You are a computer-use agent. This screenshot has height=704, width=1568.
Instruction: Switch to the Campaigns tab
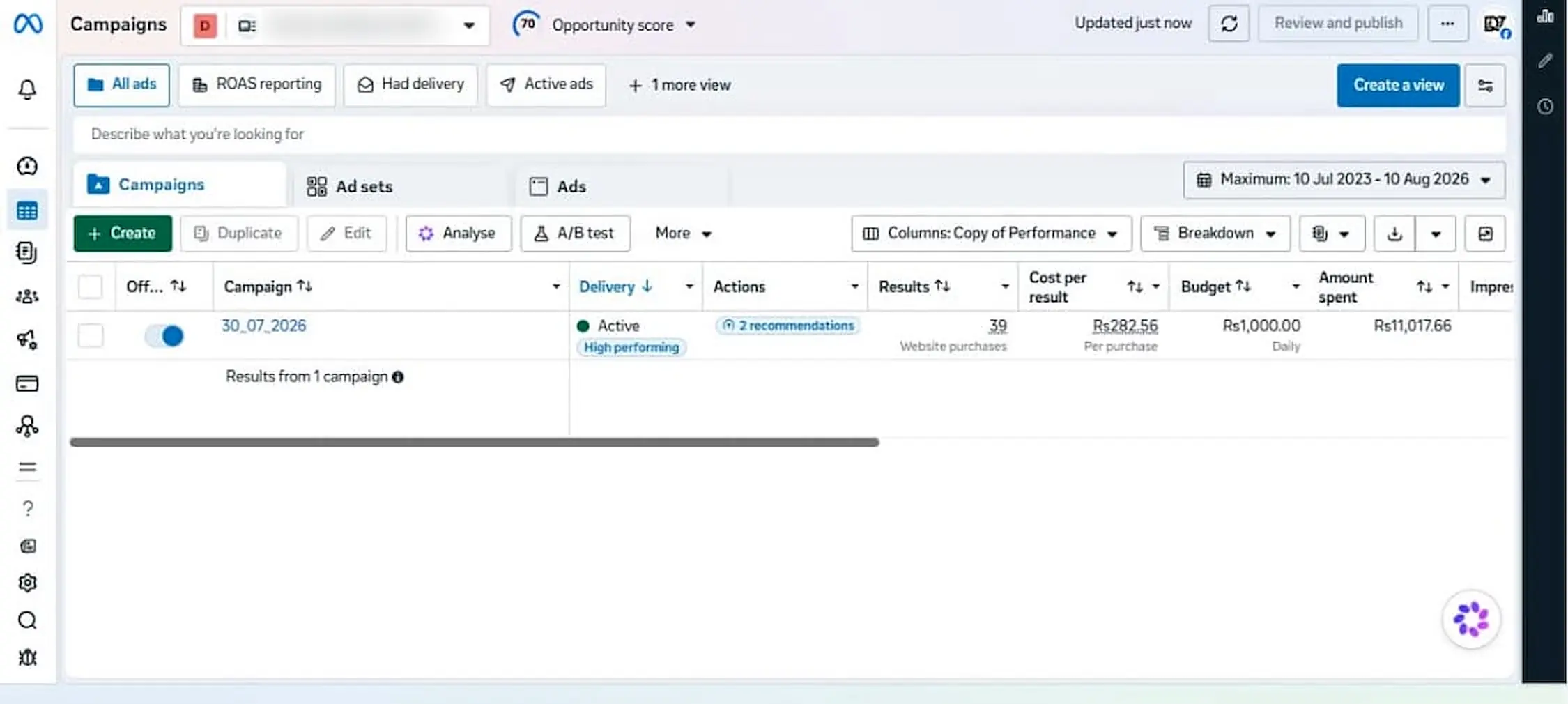(x=180, y=185)
